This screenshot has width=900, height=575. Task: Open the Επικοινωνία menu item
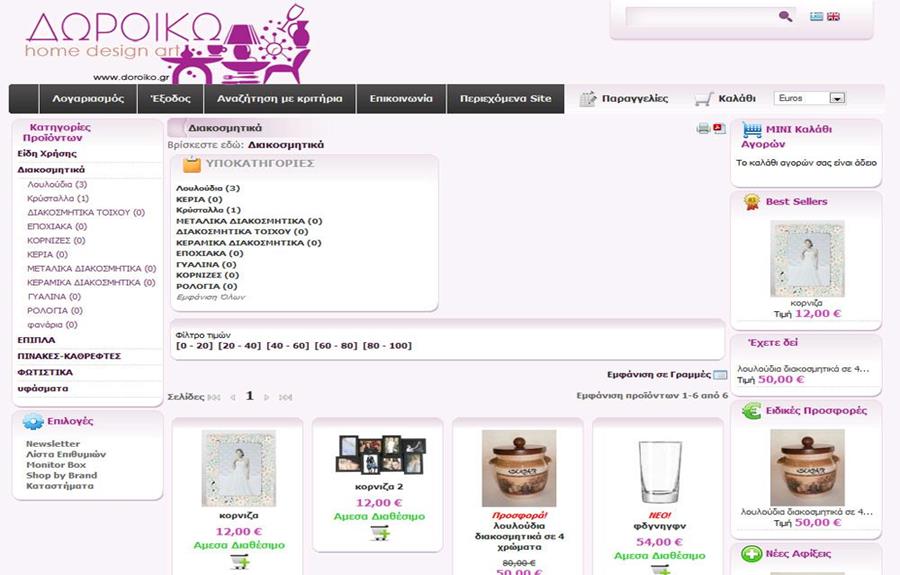(x=401, y=99)
